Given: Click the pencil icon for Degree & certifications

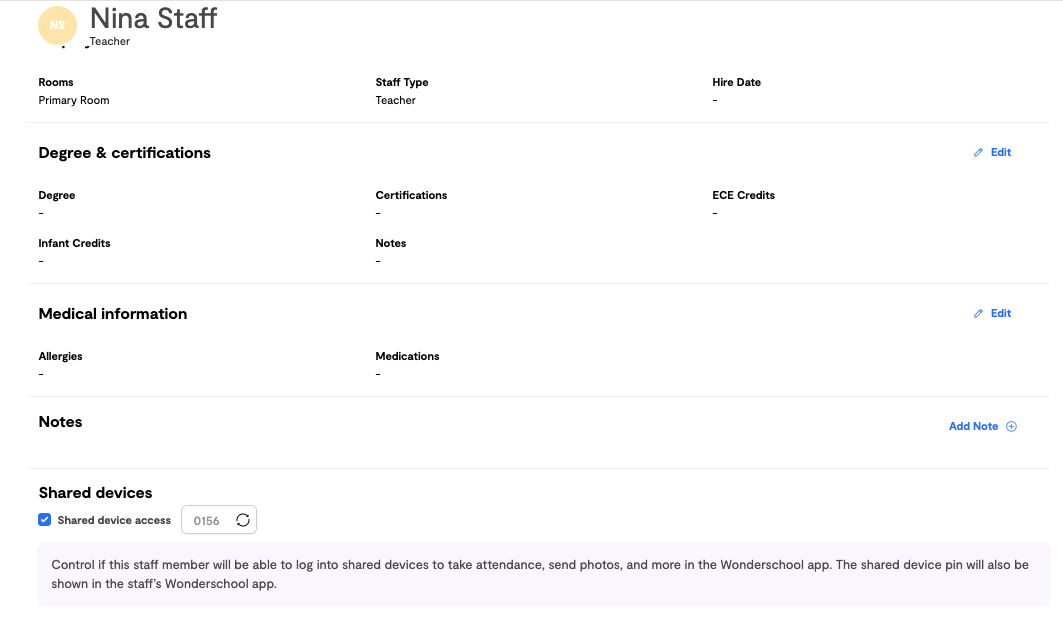Looking at the screenshot, I should [x=978, y=153].
